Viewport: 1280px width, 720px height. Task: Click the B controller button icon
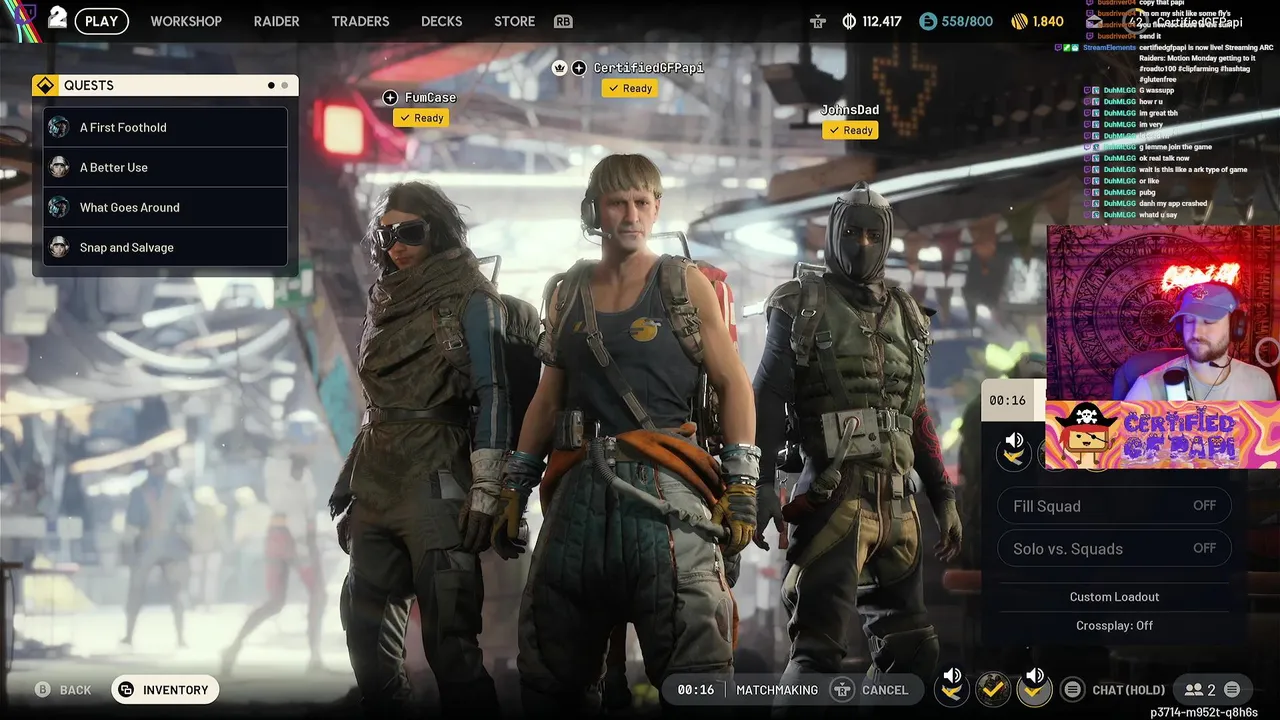pyautogui.click(x=43, y=690)
